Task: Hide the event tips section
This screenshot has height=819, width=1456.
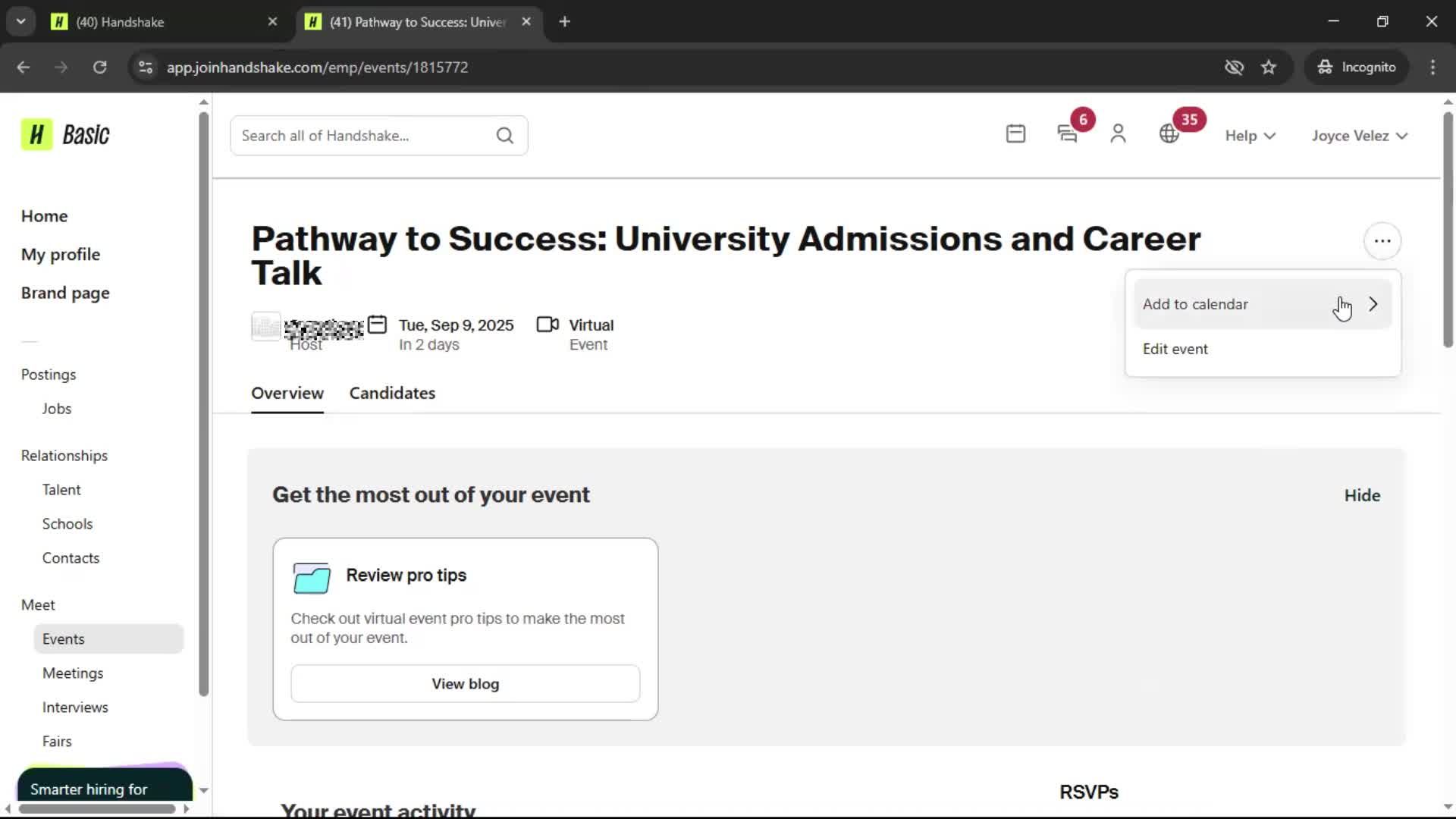Action: [x=1362, y=495]
